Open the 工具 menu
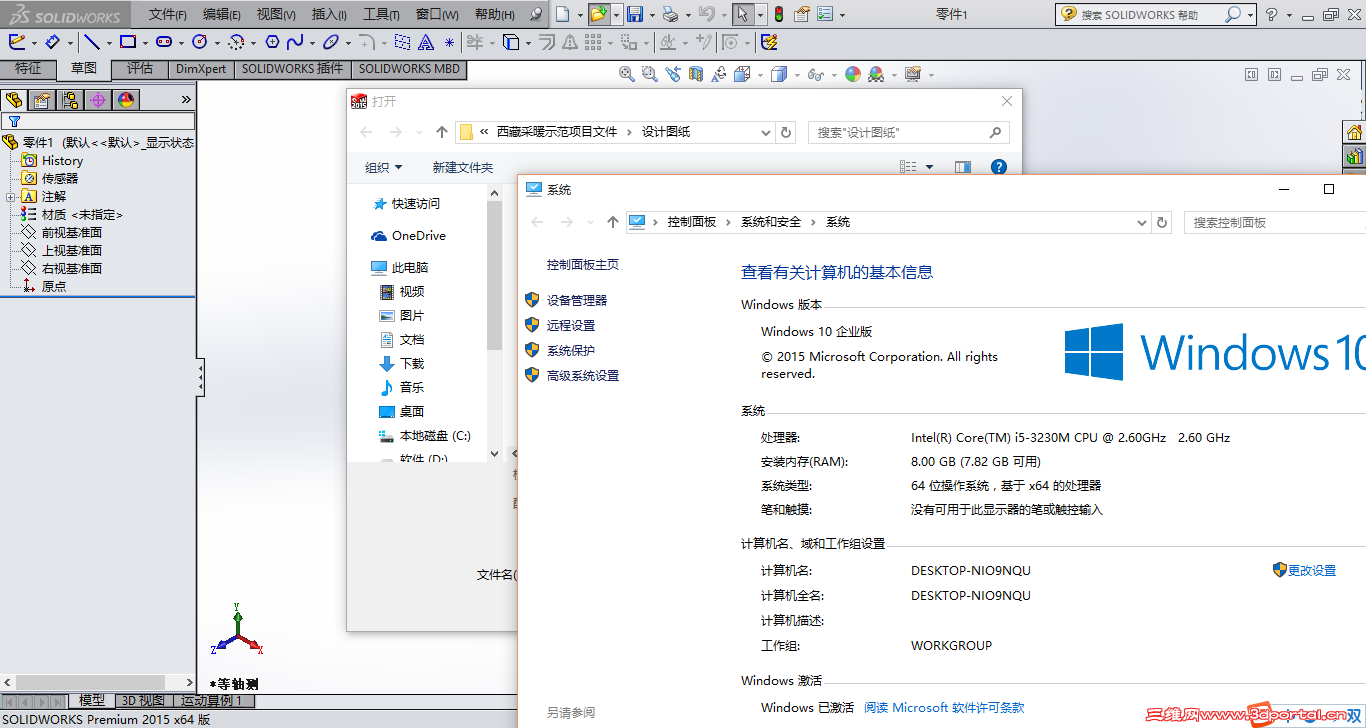The width and height of the screenshot is (1366, 728). [x=380, y=14]
